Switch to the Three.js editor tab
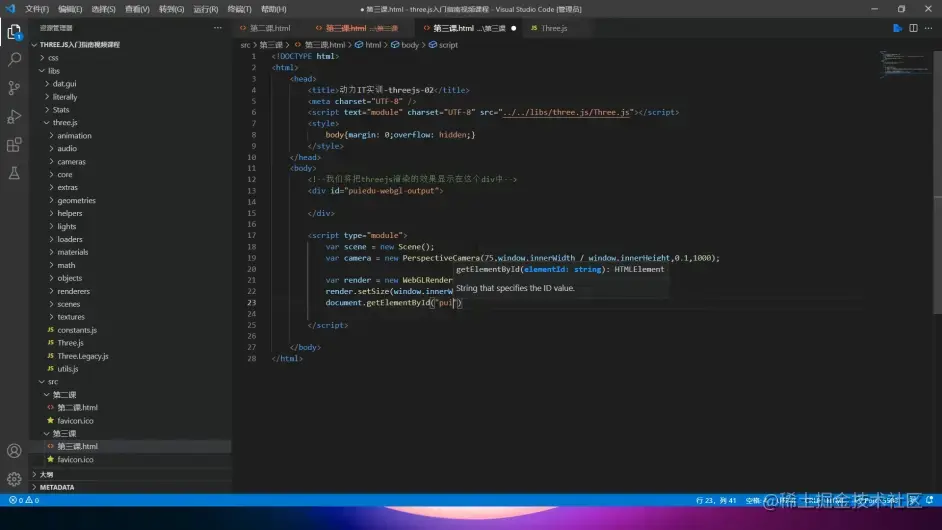The height and width of the screenshot is (530, 942). pos(553,28)
